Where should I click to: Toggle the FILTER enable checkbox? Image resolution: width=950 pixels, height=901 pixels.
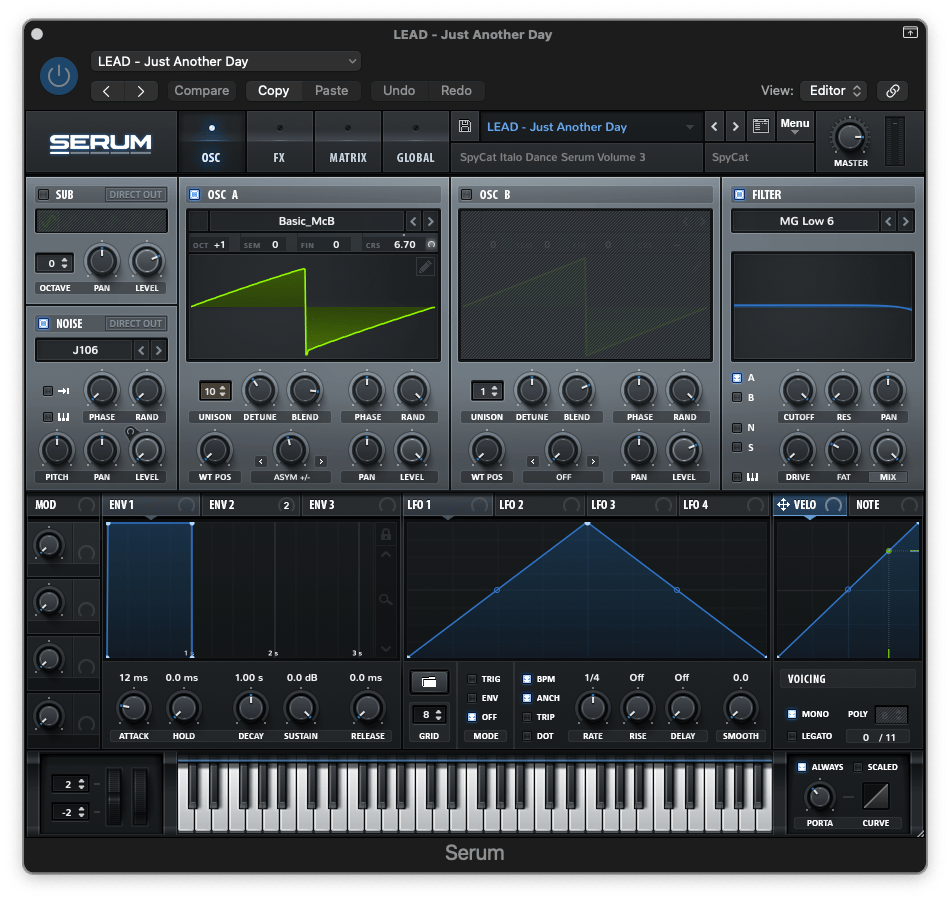(x=739, y=194)
